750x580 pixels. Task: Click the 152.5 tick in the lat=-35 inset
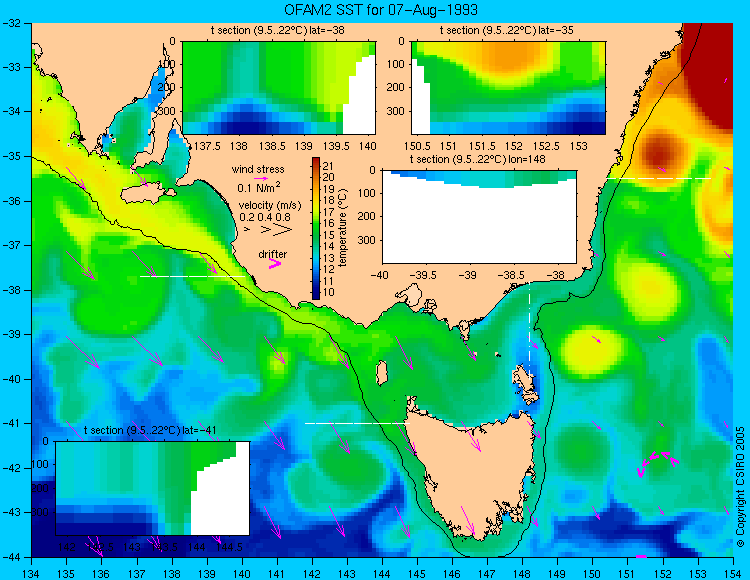(546, 145)
